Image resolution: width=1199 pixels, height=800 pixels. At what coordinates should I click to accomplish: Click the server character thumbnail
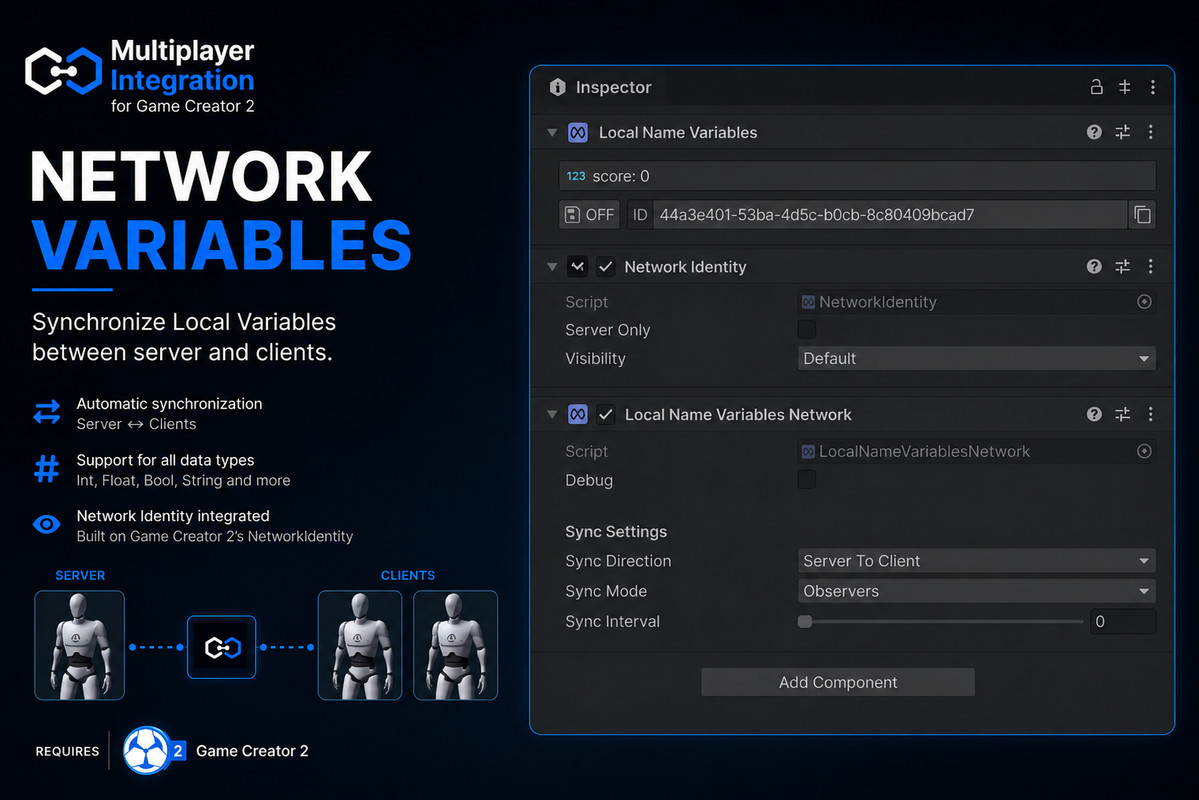[x=80, y=646]
